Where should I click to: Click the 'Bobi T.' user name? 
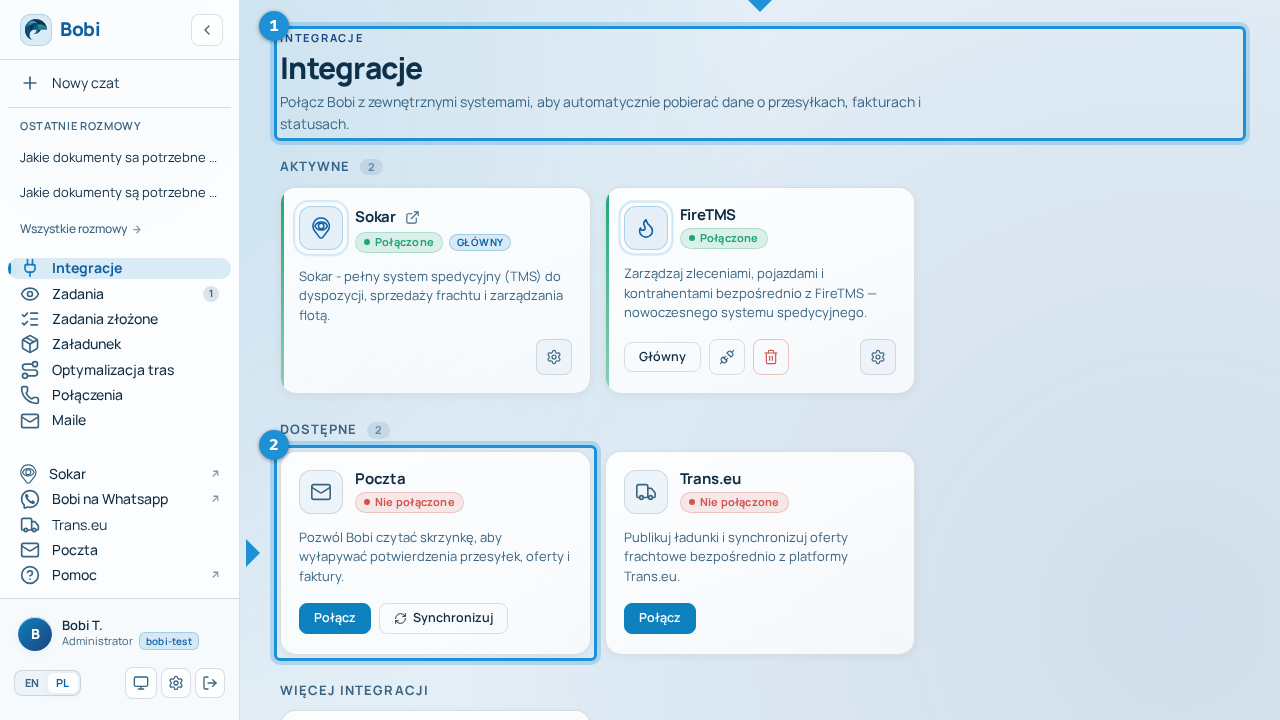click(x=82, y=625)
